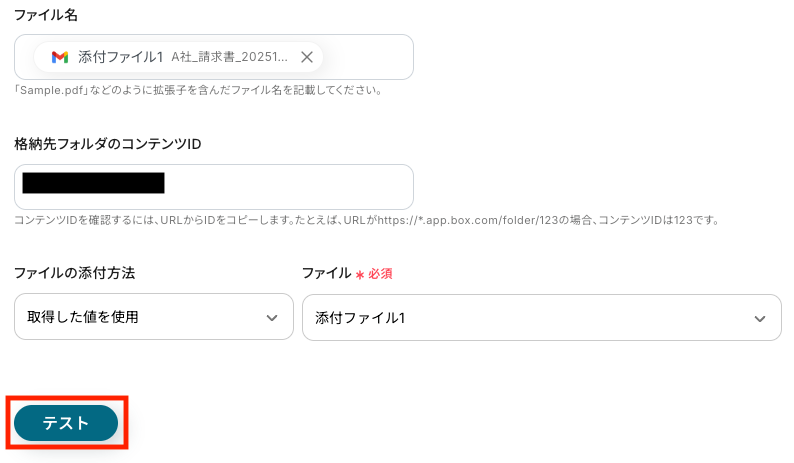The image size is (794, 463).
Task: Click the ファイル名 field label
Action: point(46,14)
